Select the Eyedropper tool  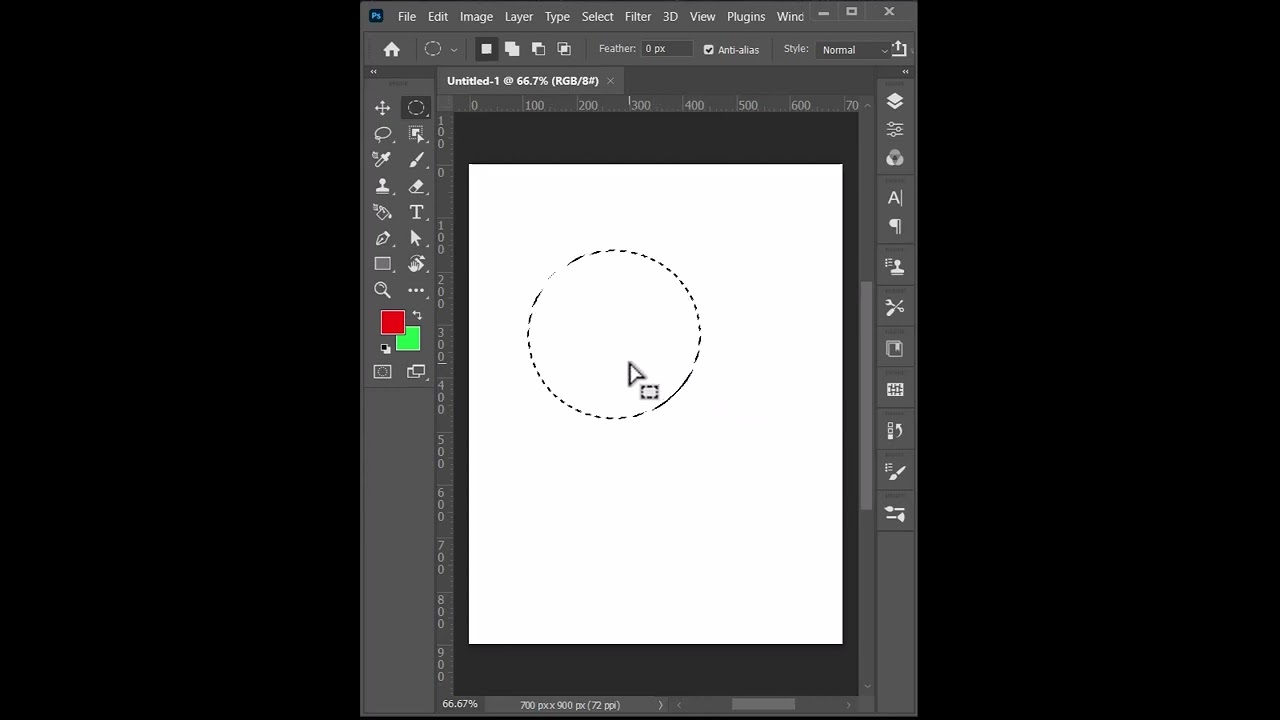[x=383, y=160]
